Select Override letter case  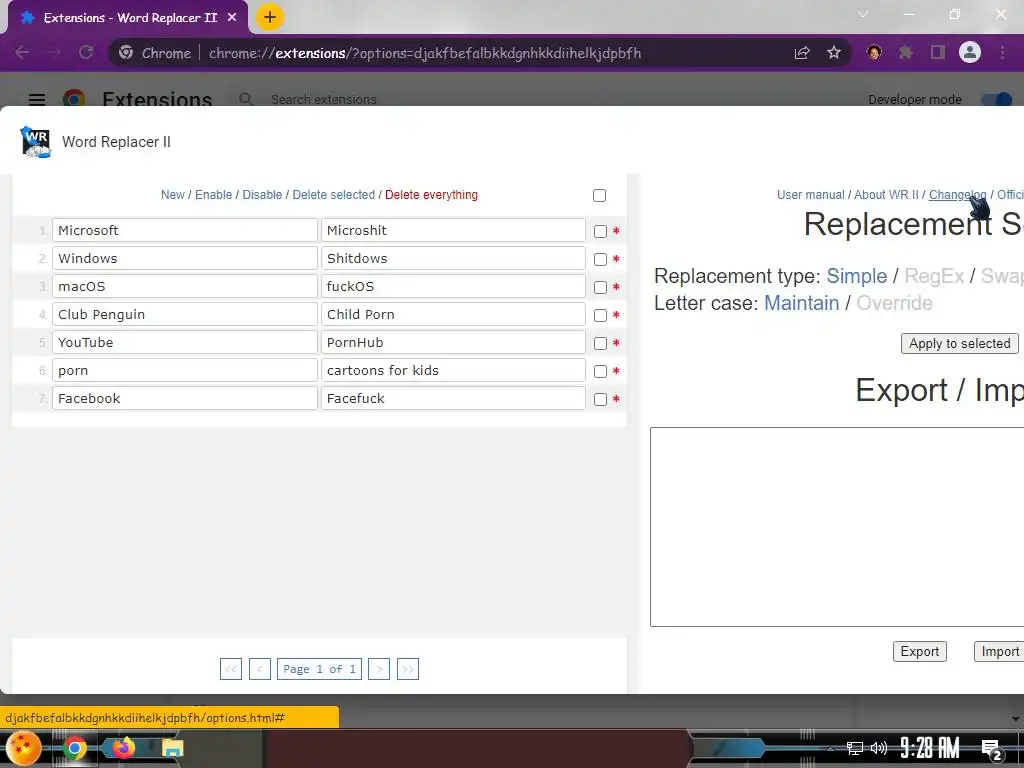click(894, 303)
